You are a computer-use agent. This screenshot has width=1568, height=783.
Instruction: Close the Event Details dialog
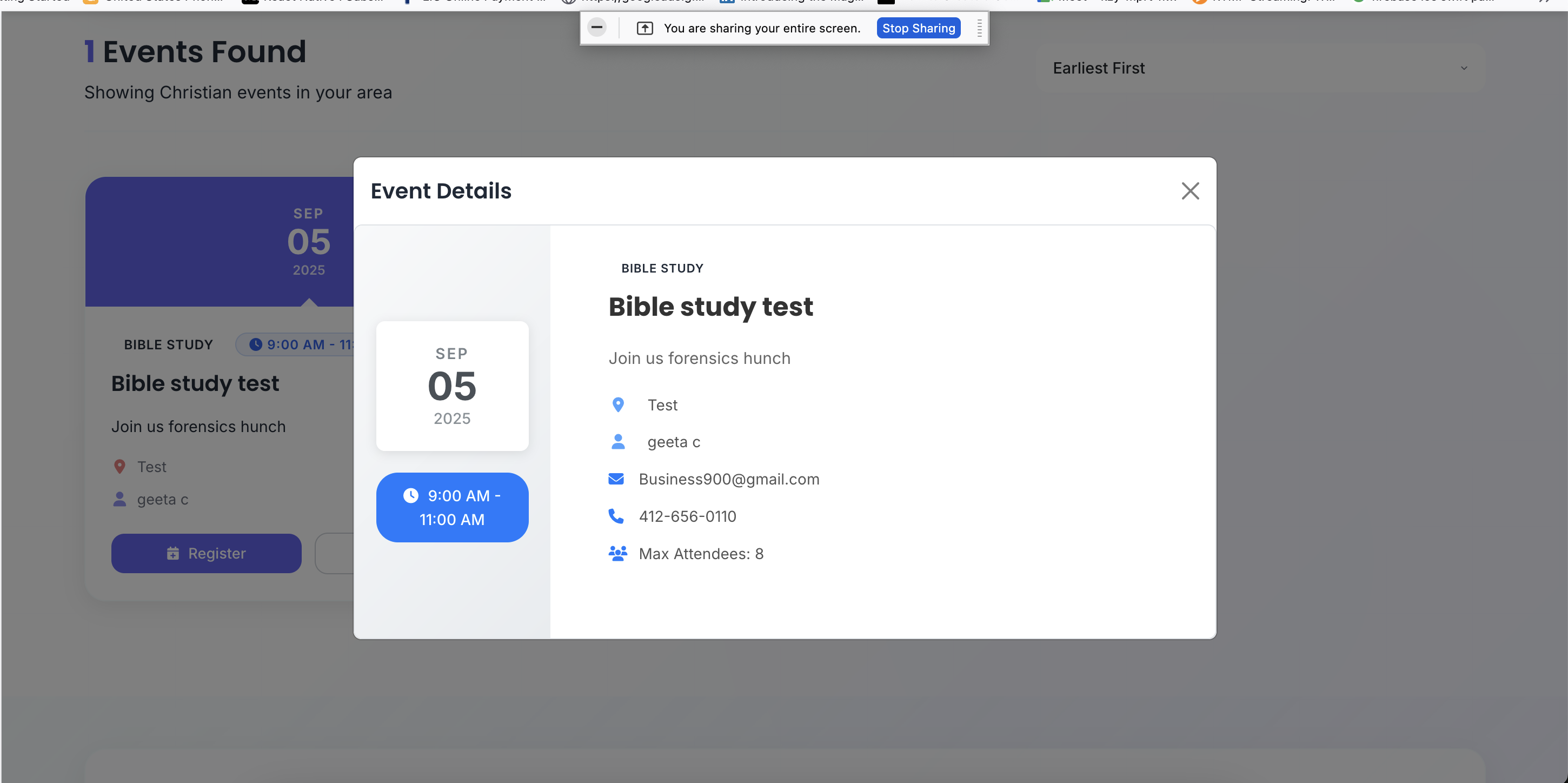tap(1190, 191)
